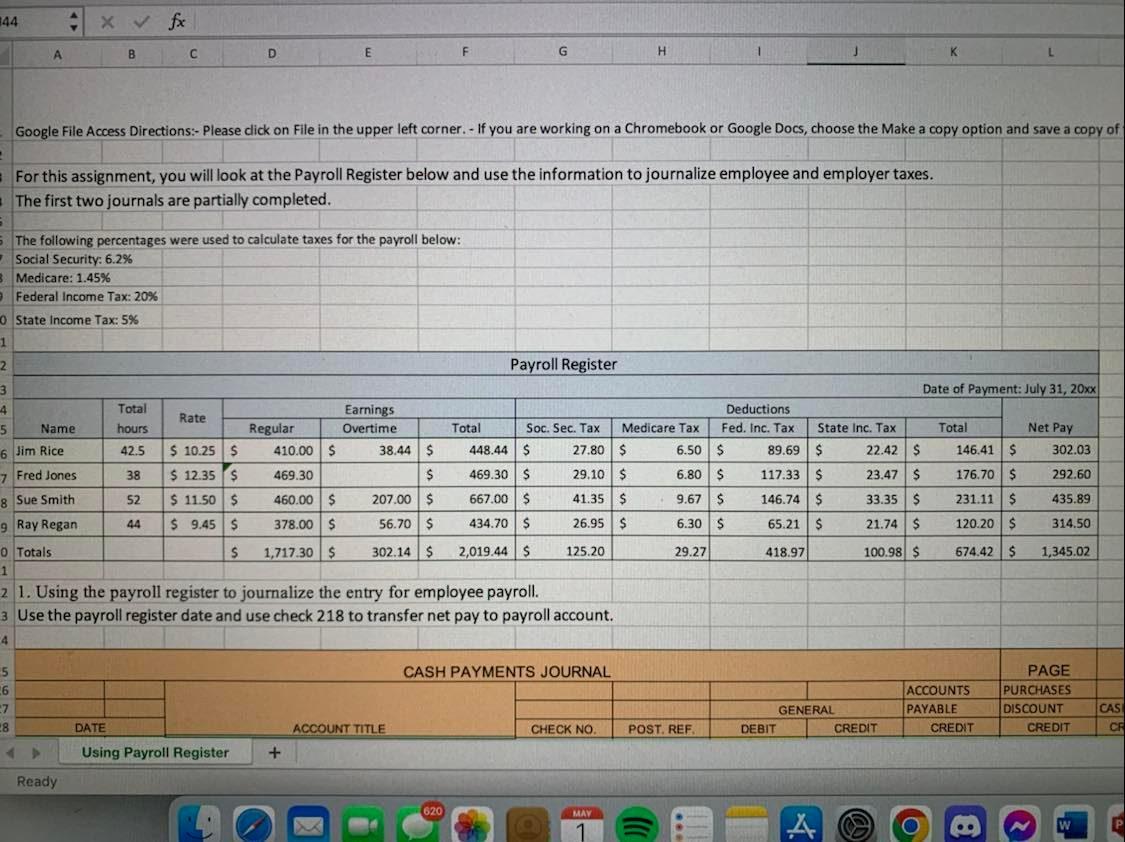Select the Using Payroll Register sheet tab
Image resolution: width=1125 pixels, height=842 pixels.
(155, 752)
